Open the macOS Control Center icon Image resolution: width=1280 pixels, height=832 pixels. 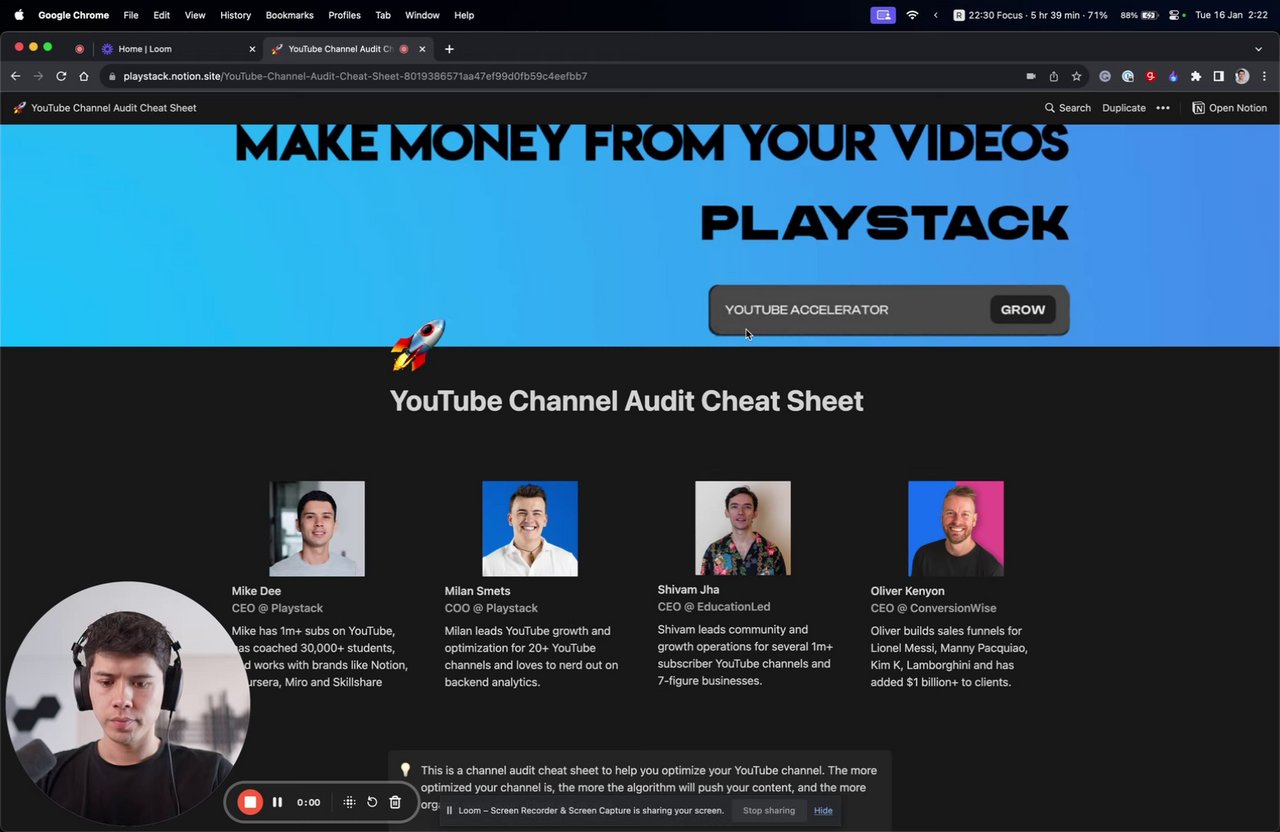[x=1174, y=15]
